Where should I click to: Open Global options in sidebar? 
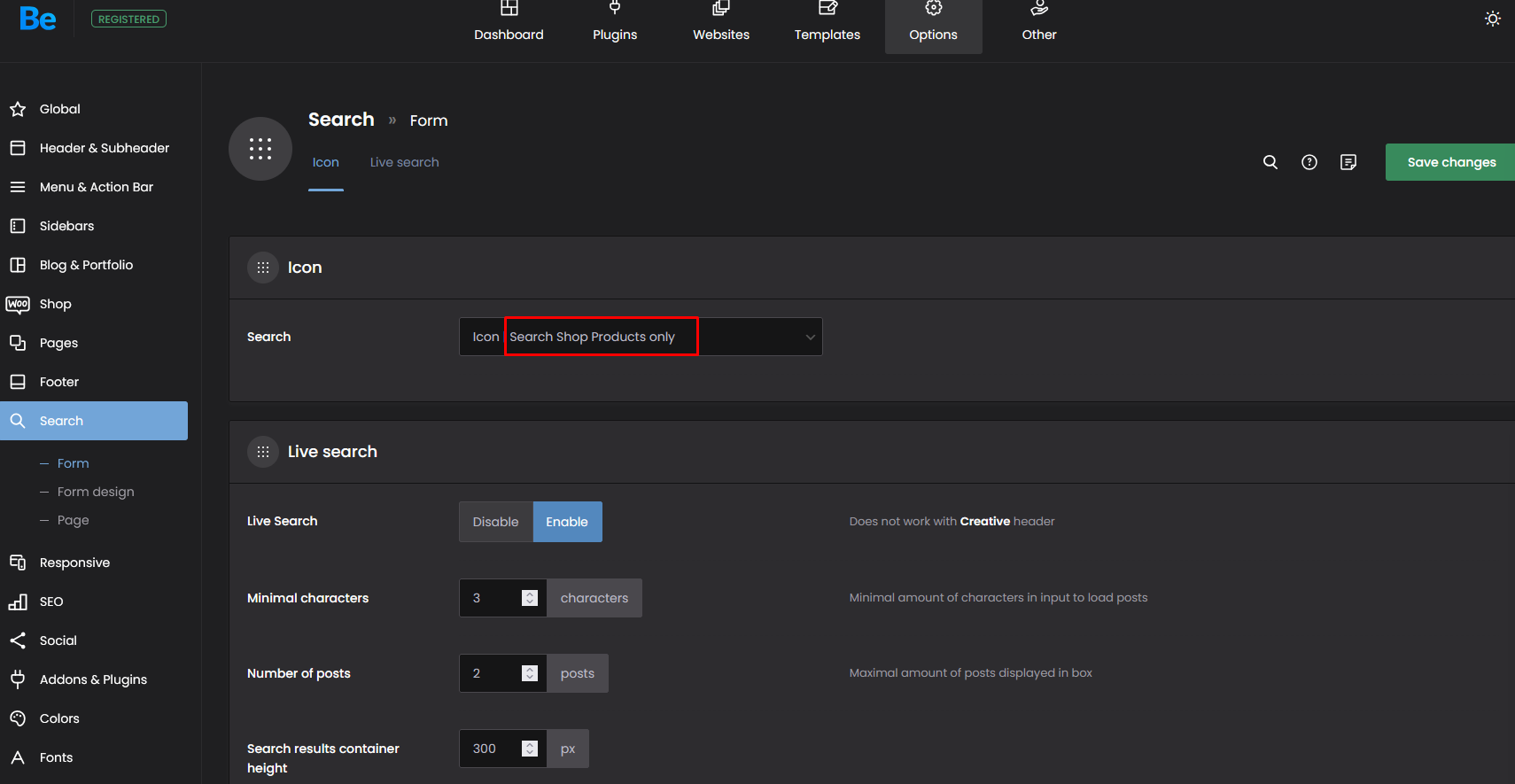click(x=94, y=109)
